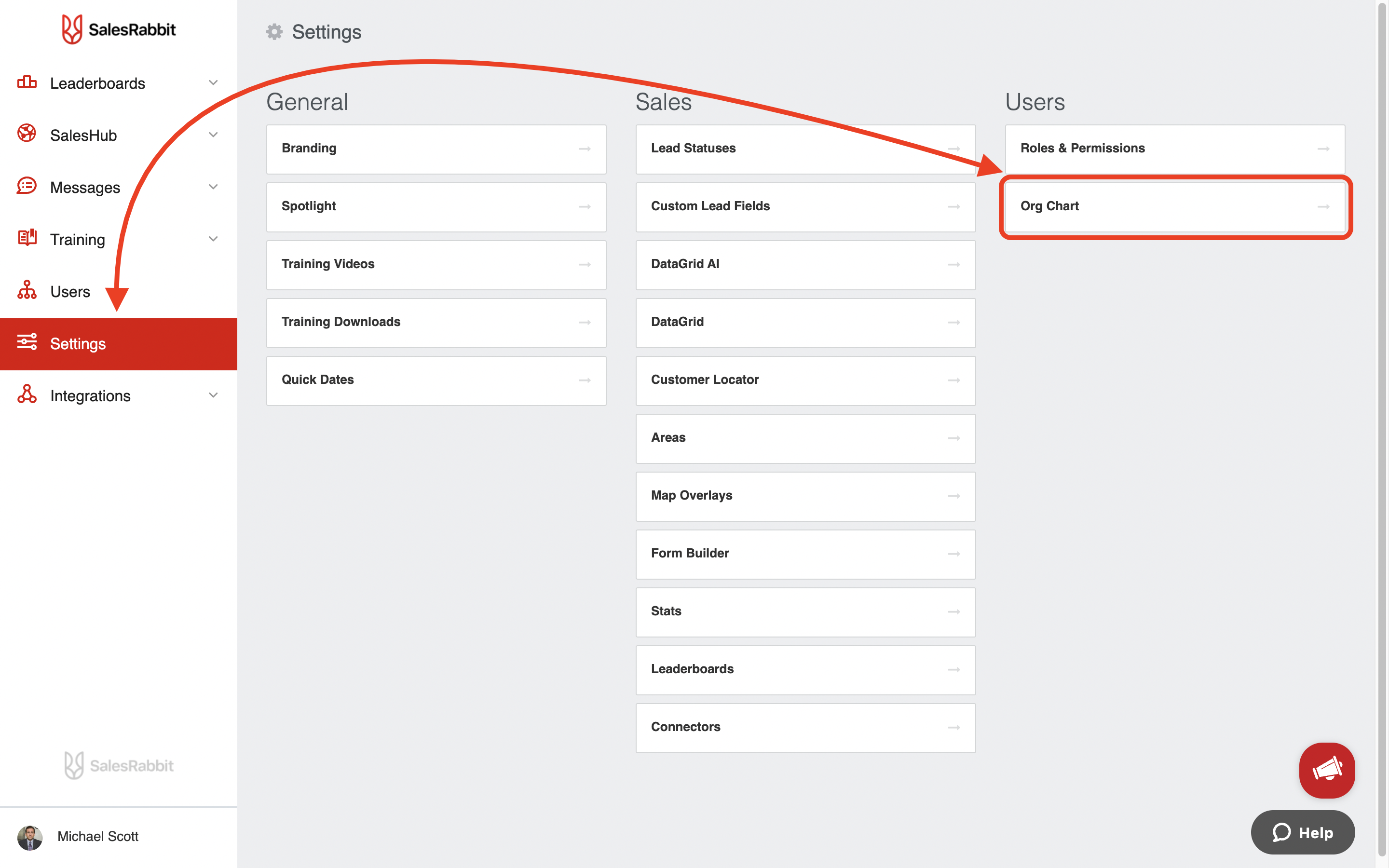This screenshot has height=868, width=1389.
Task: Click the Settings sliders icon in sidebar
Action: (27, 342)
